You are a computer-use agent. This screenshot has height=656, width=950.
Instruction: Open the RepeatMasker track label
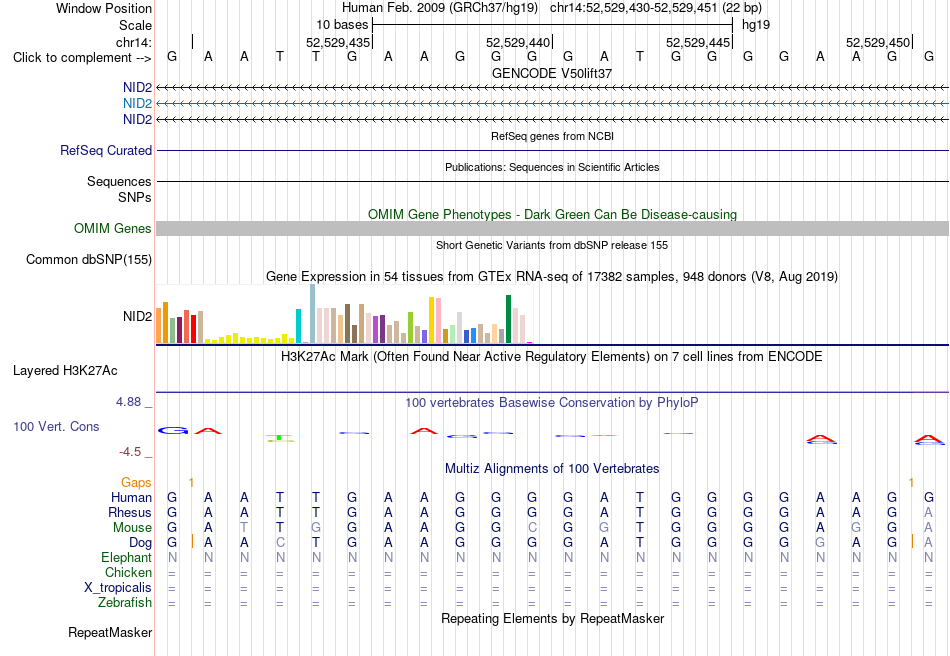point(110,632)
